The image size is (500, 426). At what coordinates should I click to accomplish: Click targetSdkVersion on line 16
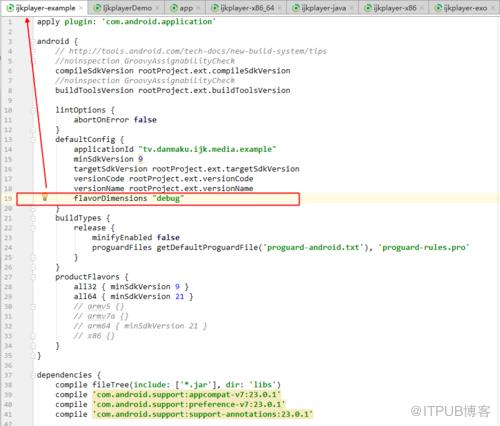tap(110, 169)
